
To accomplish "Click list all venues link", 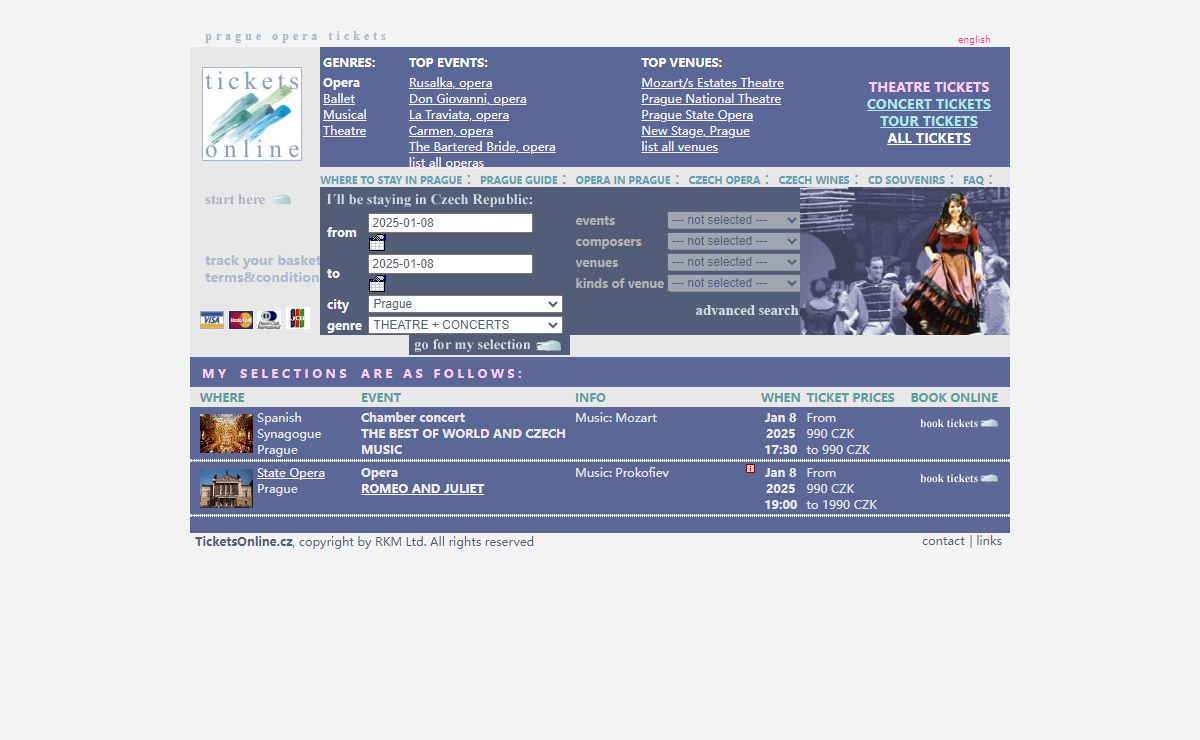I will [x=679, y=147].
